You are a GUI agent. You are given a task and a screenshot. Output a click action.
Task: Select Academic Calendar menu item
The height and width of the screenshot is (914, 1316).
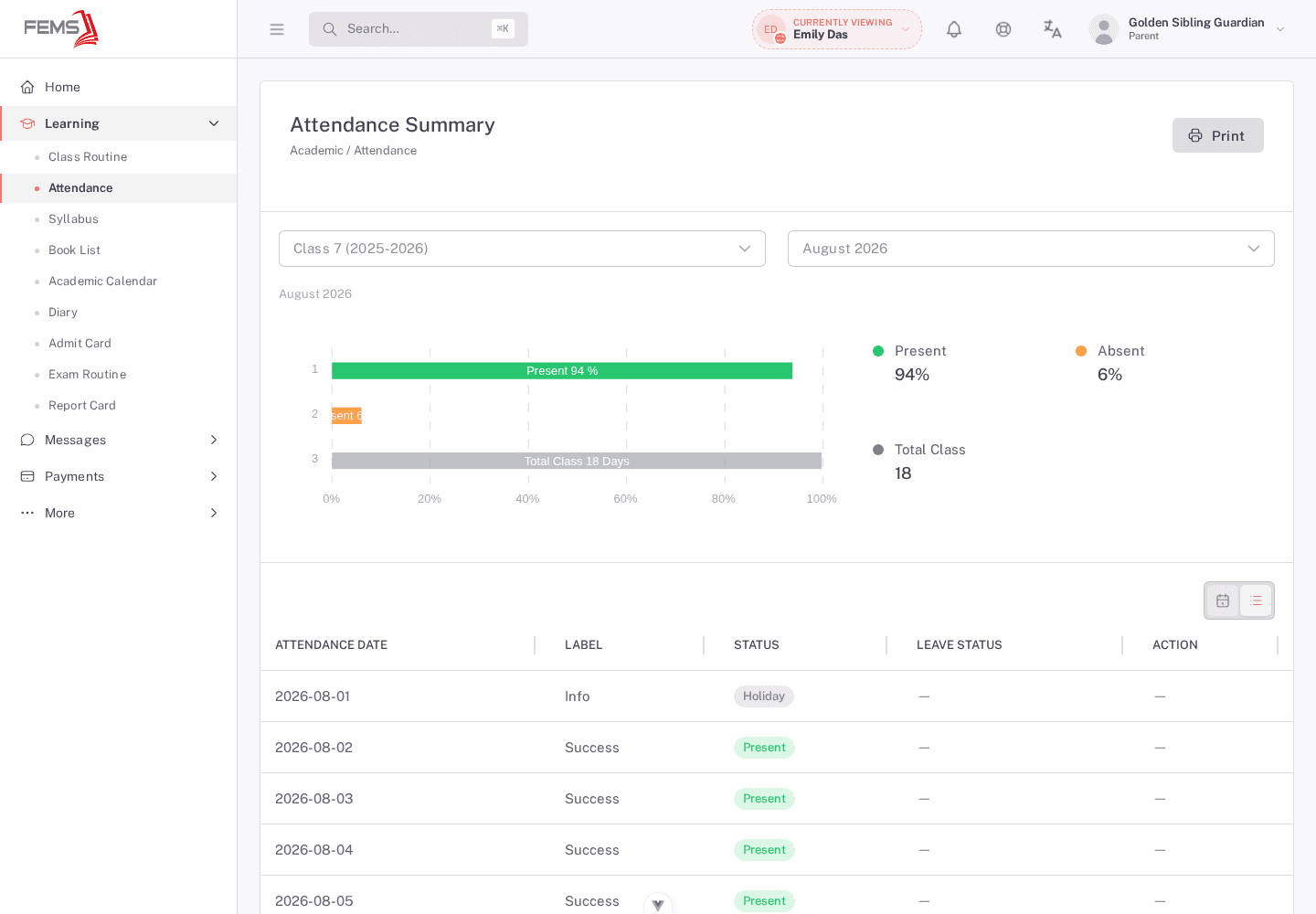point(102,282)
